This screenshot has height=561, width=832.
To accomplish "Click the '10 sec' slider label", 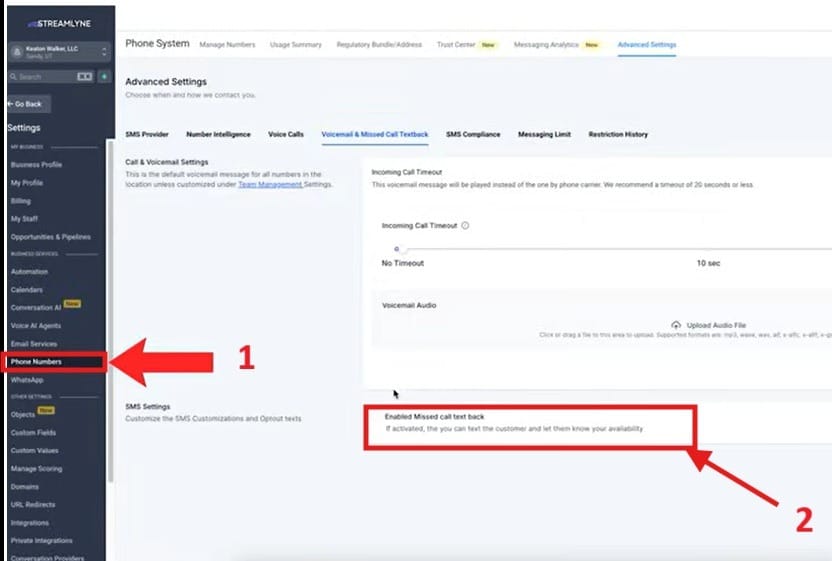I will point(708,263).
